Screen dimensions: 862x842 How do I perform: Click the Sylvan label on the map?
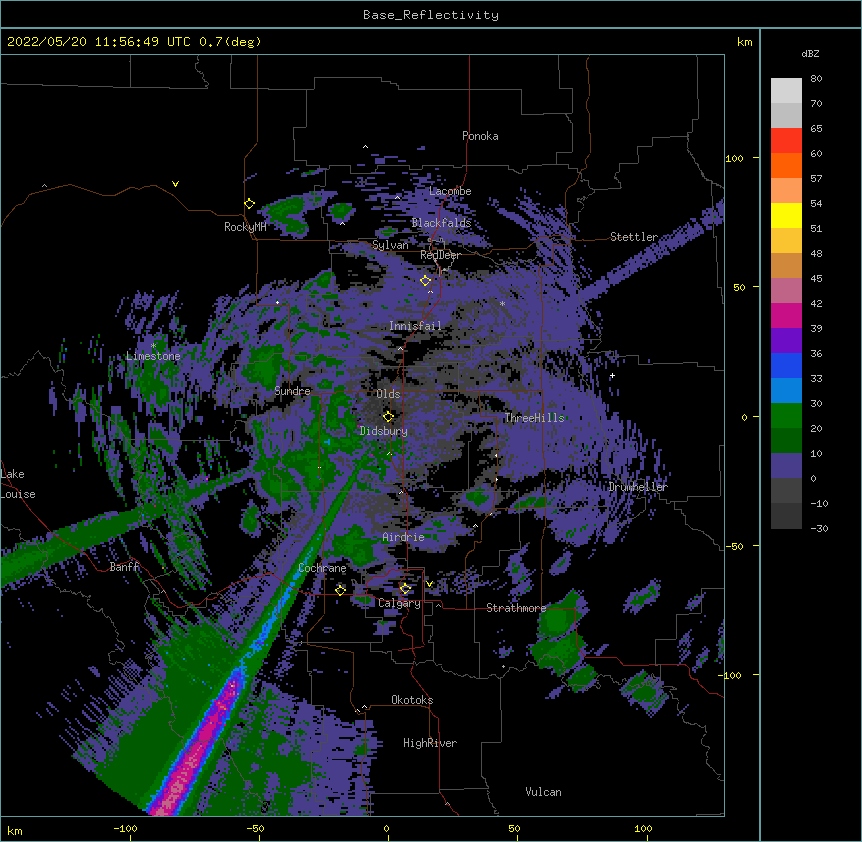coord(390,245)
